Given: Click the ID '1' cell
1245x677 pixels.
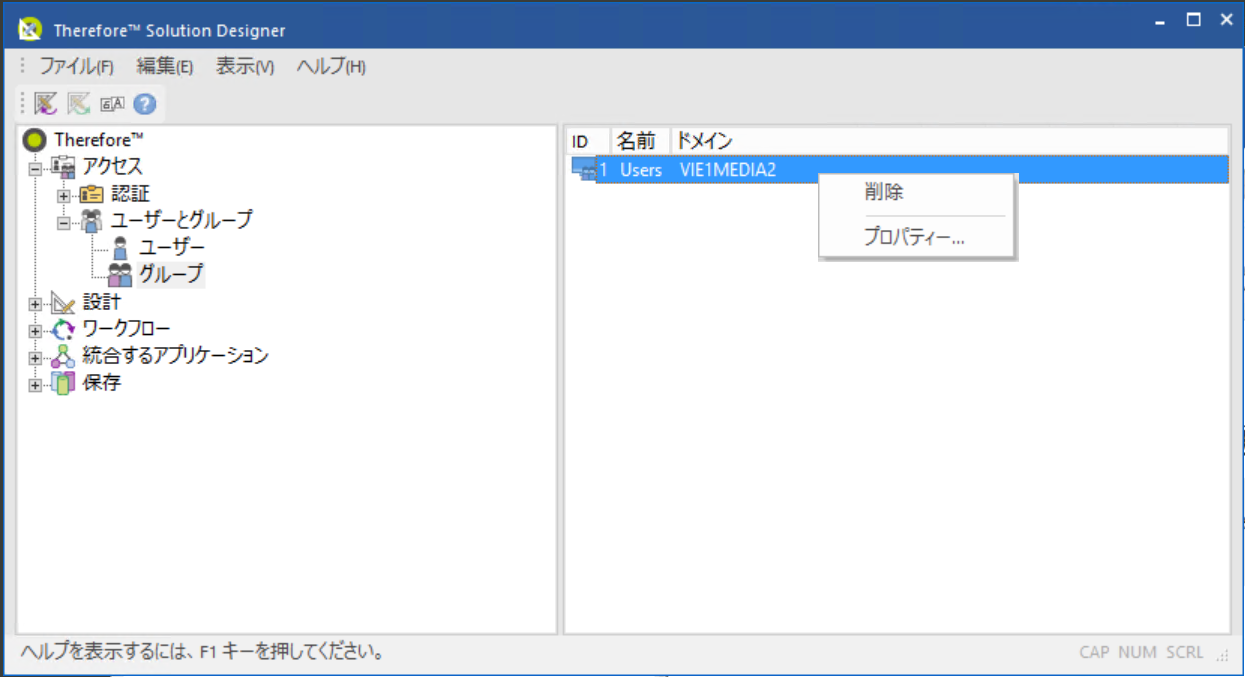Looking at the screenshot, I should click(x=604, y=170).
